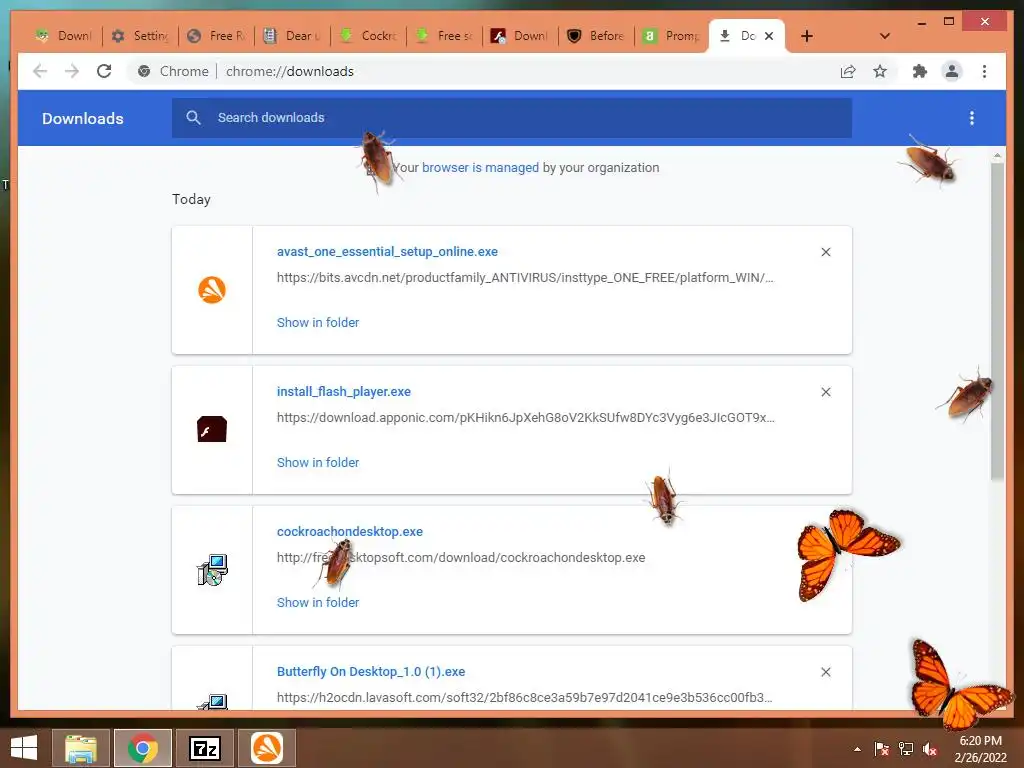Click the download.apponic.com source URL text
This screenshot has width=1024, height=768.
tap(526, 417)
